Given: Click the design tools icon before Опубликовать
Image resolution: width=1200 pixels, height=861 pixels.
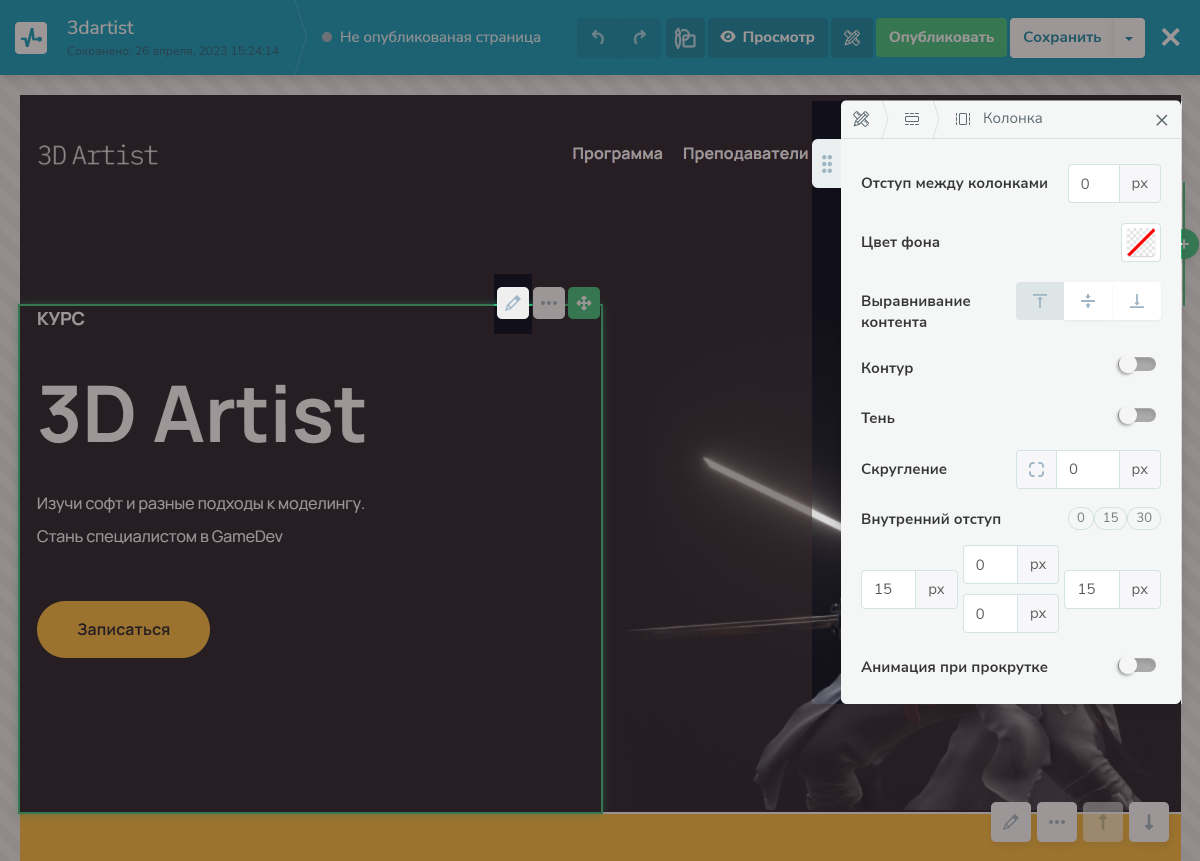Looking at the screenshot, I should pyautogui.click(x=851, y=38).
